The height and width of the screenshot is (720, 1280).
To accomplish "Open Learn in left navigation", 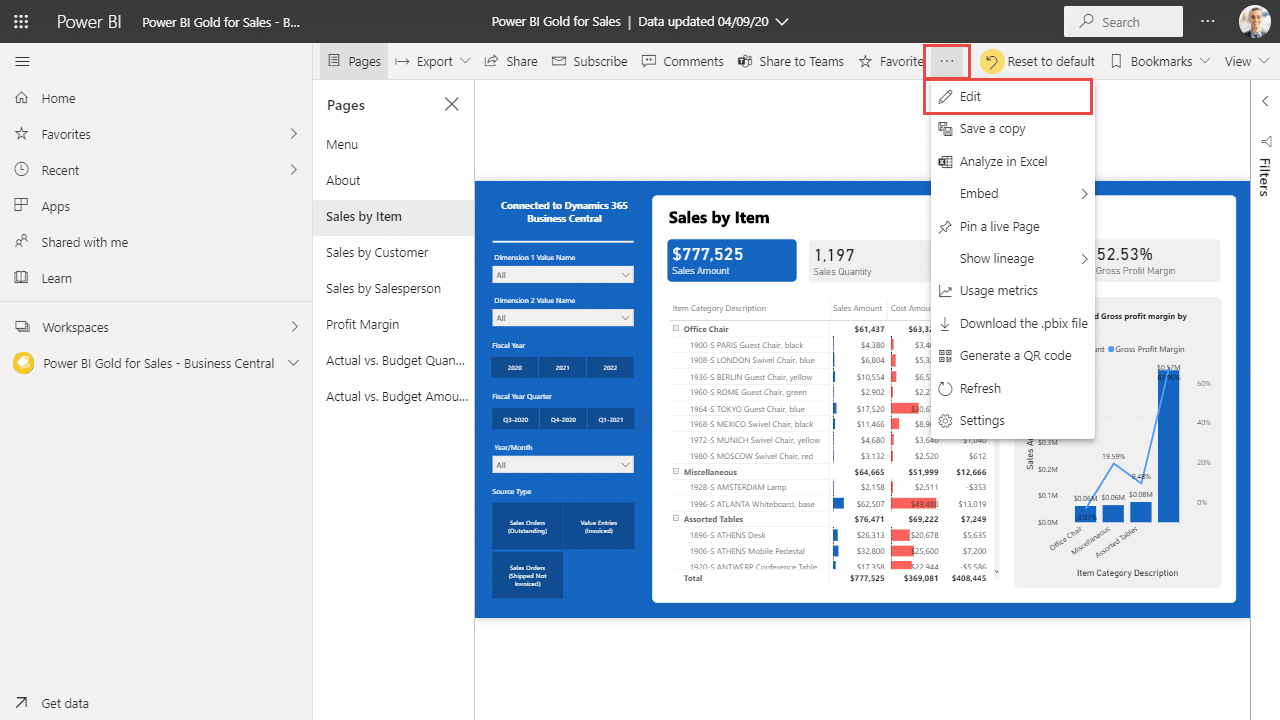I will 156,278.
